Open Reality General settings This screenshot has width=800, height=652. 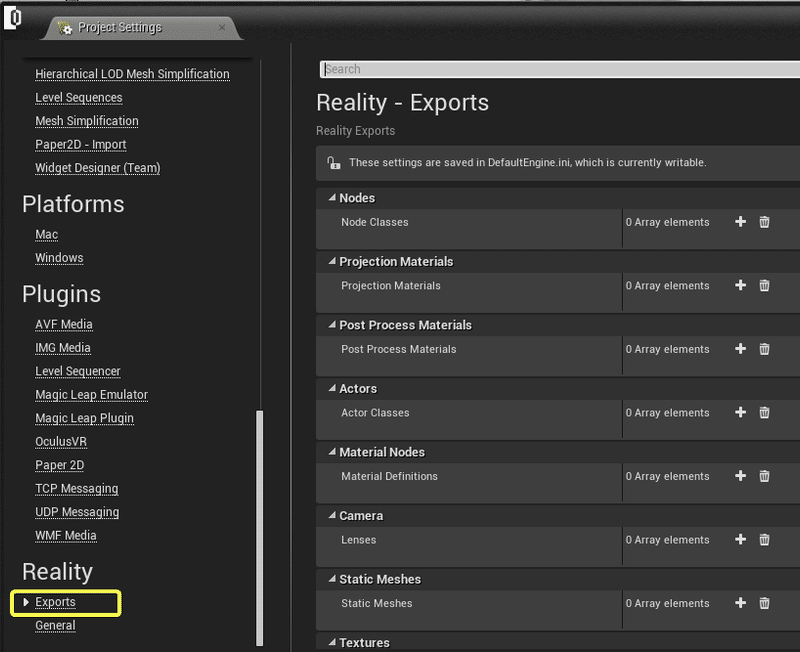pos(55,626)
